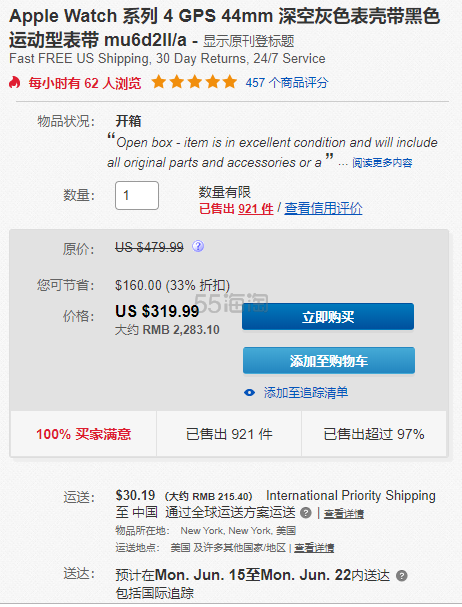Click help icon next to global shipping
The height and width of the screenshot is (607, 462).
tap(306, 513)
